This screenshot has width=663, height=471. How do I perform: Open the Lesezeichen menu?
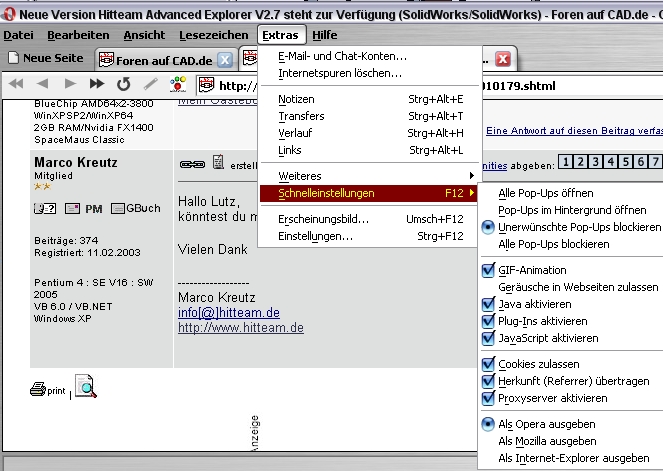[214, 35]
